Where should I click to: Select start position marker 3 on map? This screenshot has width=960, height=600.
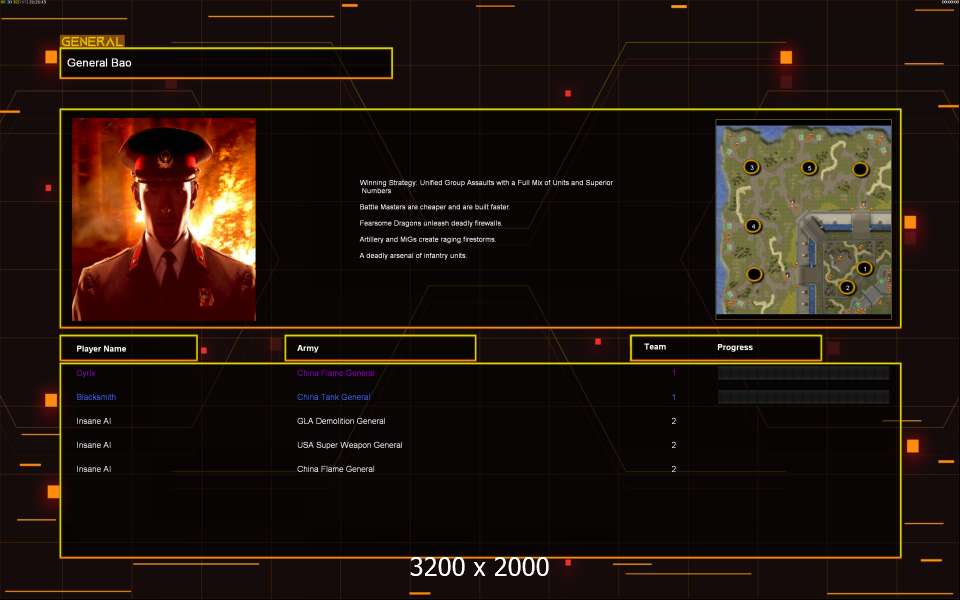click(x=751, y=167)
